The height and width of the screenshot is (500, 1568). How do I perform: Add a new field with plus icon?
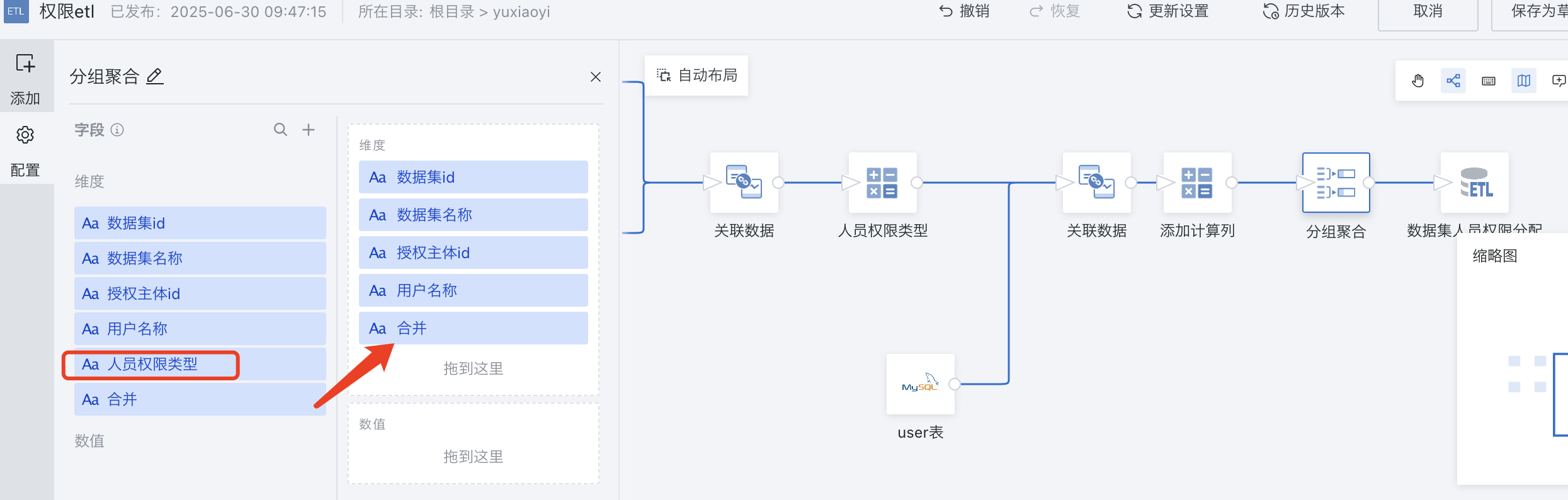click(x=309, y=130)
